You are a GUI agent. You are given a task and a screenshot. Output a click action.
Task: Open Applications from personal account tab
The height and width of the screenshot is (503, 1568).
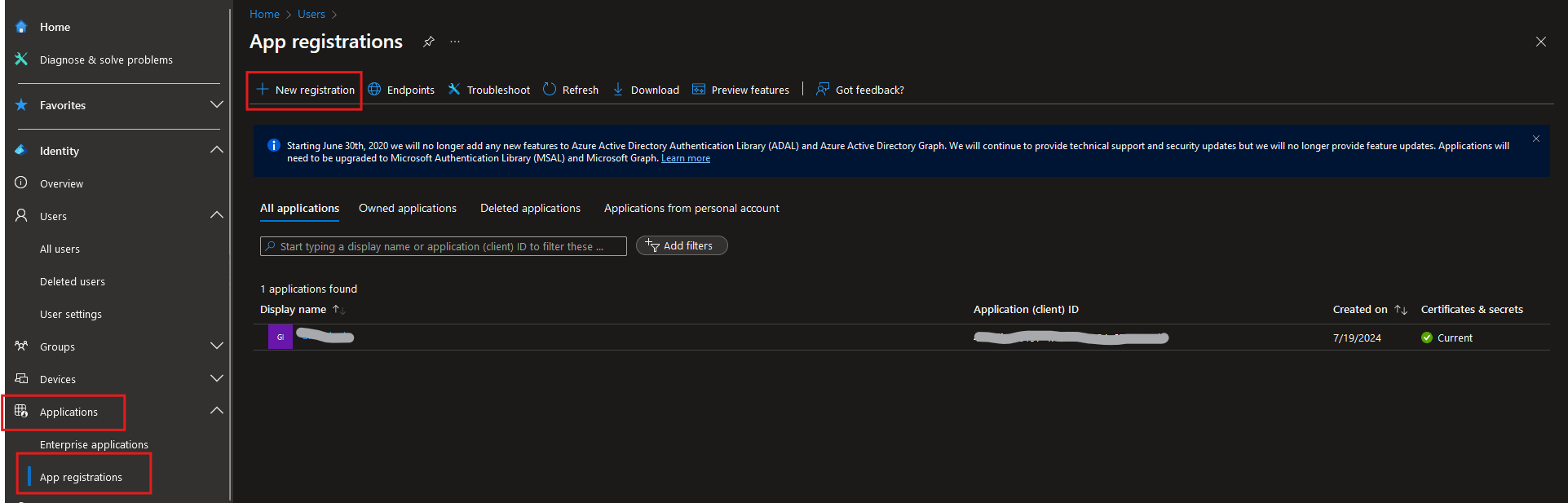pos(691,209)
